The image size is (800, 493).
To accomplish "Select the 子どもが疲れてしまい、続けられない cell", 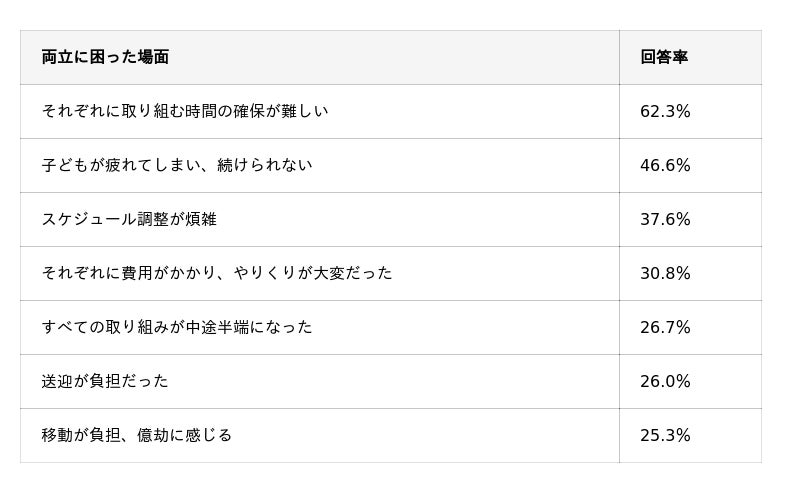I will click(177, 165).
